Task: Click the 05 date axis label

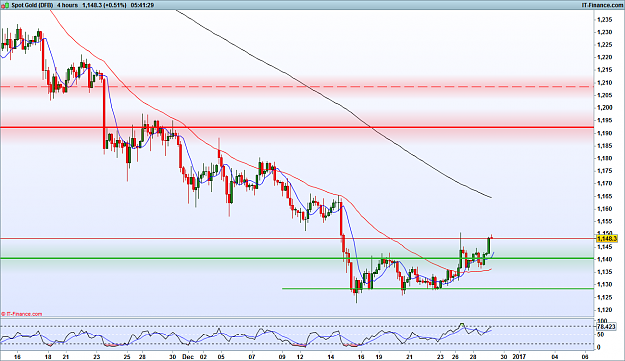Action: [221, 357]
